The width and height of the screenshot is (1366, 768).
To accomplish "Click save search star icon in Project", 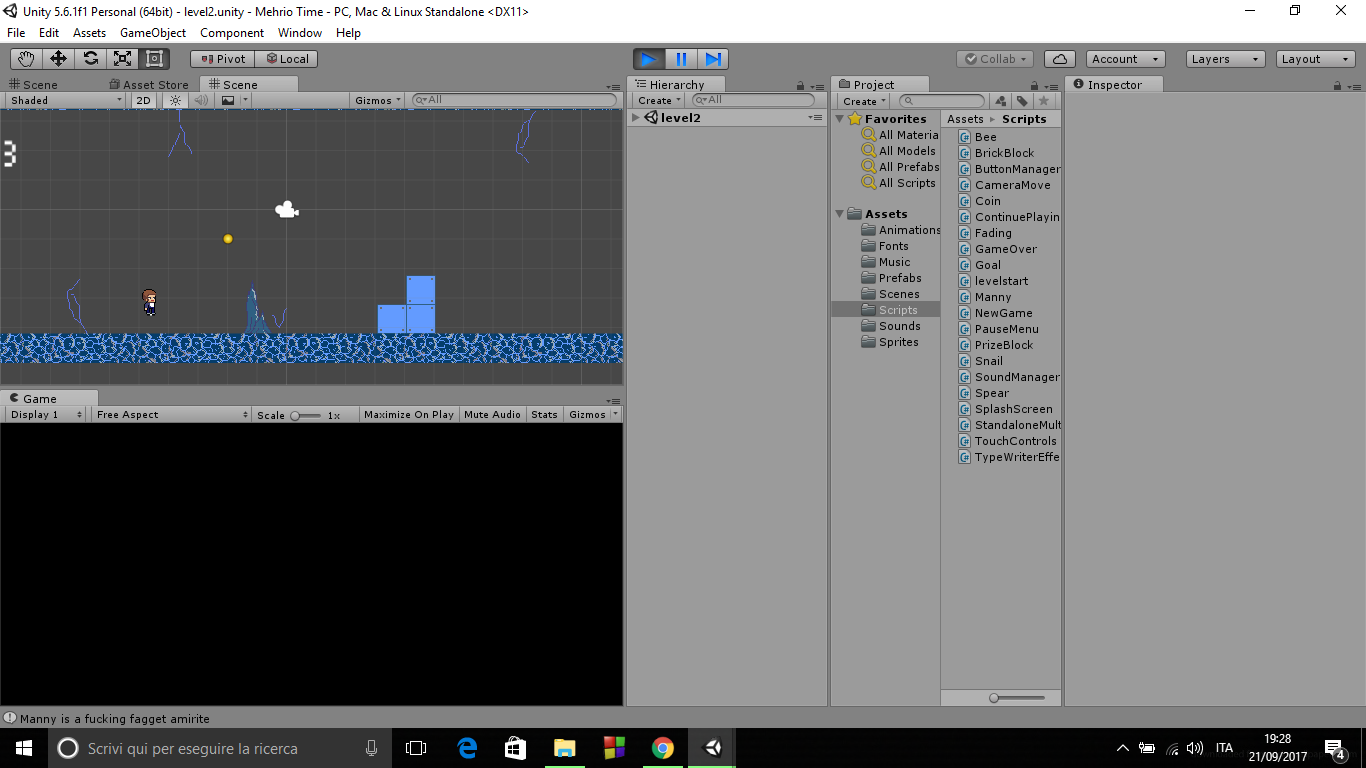I will point(1044,101).
